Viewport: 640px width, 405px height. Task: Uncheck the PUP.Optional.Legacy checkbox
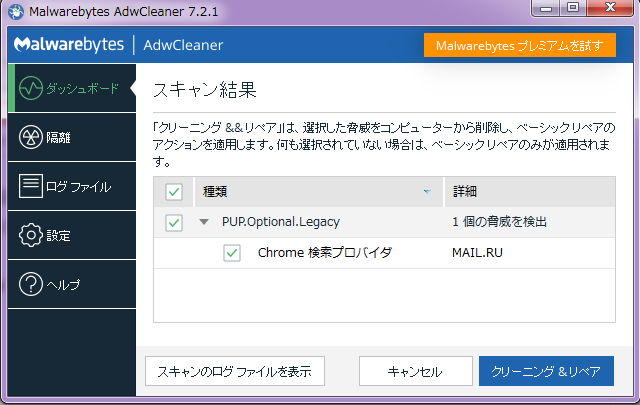click(174, 223)
